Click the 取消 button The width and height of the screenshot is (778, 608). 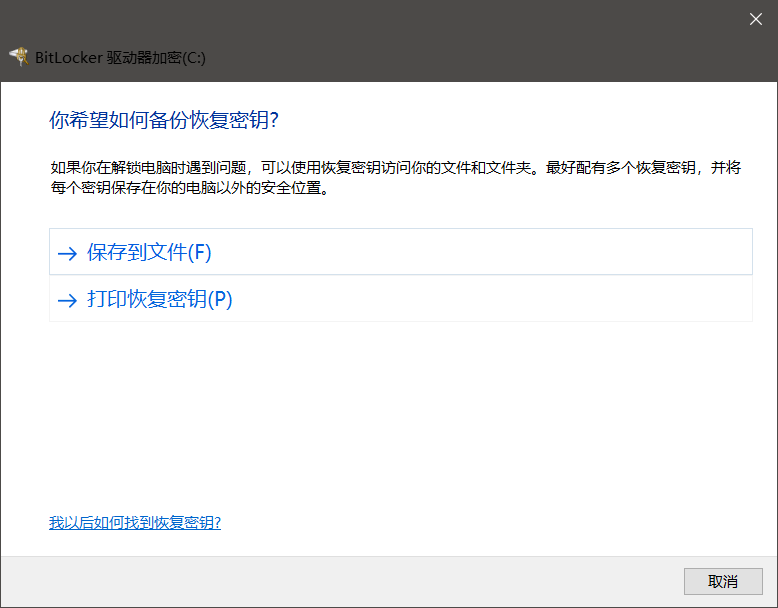click(x=723, y=581)
